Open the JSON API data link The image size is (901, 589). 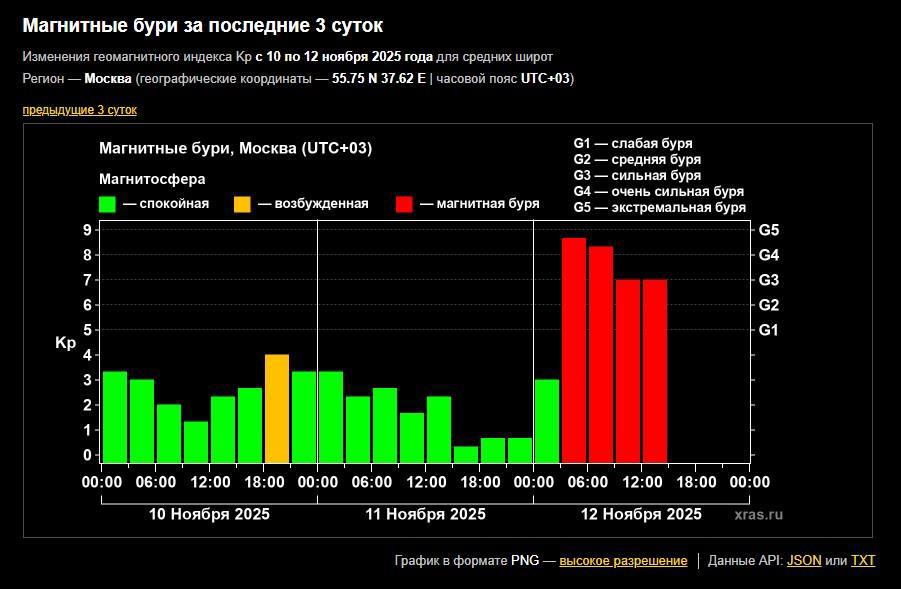coord(804,561)
